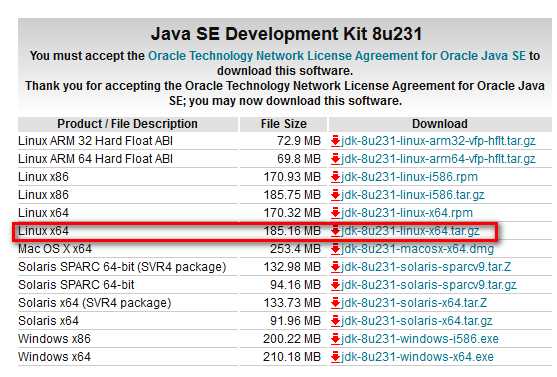Click the 185.16 MB file size
Image resolution: width=557 pixels, height=377 pixels.
point(292,231)
